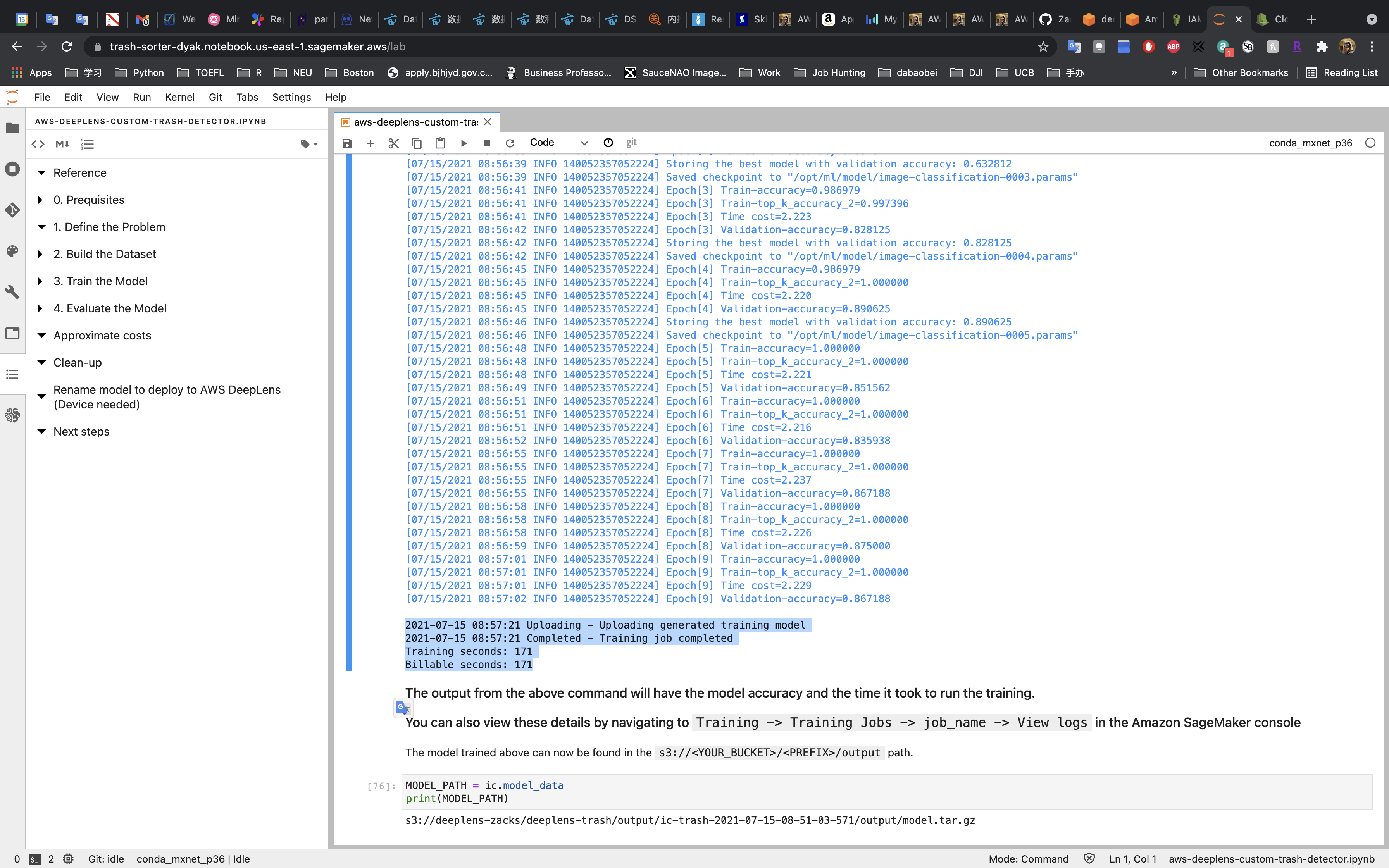This screenshot has width=1389, height=868.
Task: Interrupt the kernel with the stop icon
Action: 487,143
